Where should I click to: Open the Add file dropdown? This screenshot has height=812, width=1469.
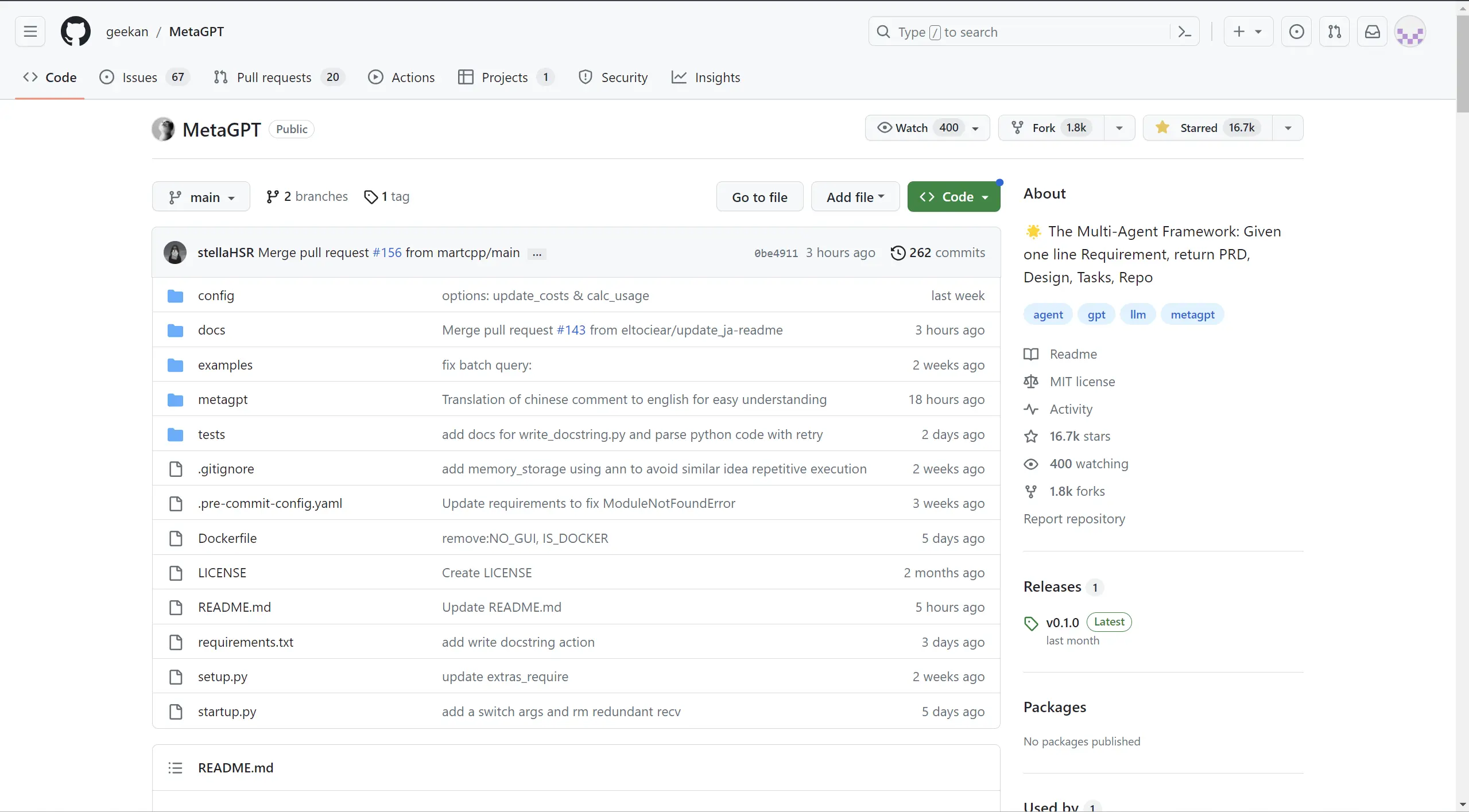pos(855,197)
